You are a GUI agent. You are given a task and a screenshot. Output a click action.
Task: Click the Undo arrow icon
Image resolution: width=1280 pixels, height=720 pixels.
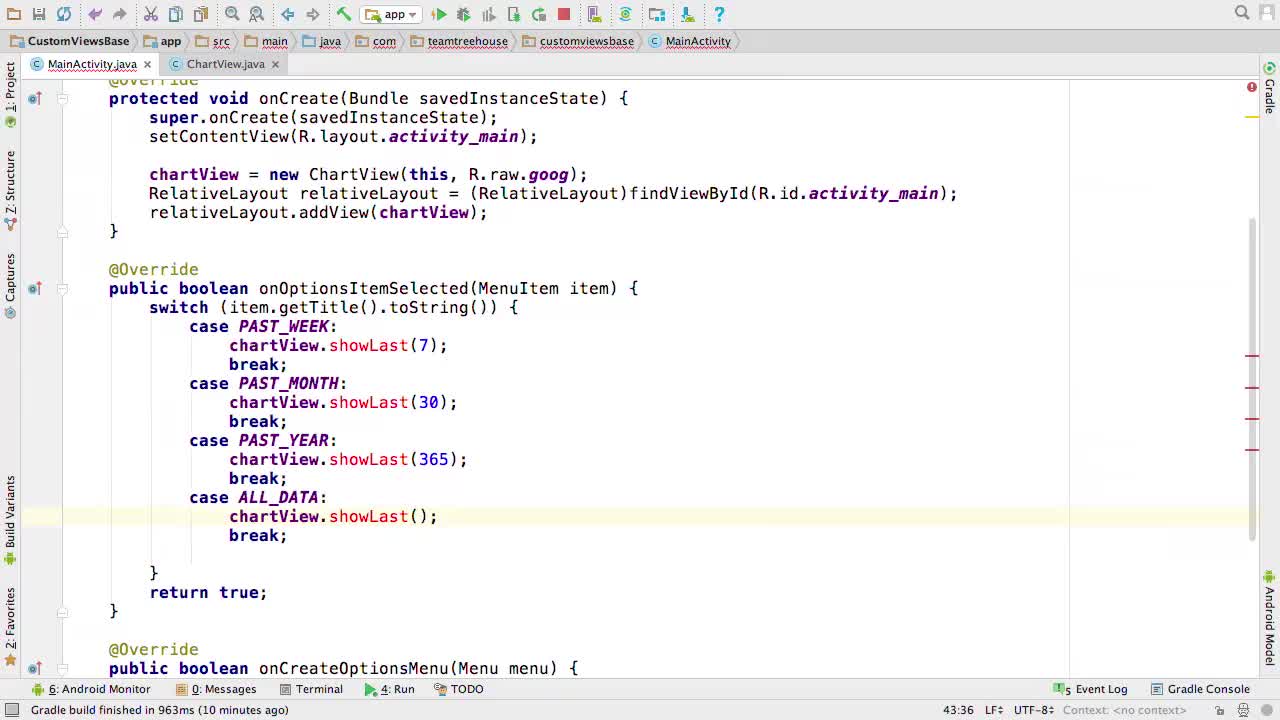95,14
